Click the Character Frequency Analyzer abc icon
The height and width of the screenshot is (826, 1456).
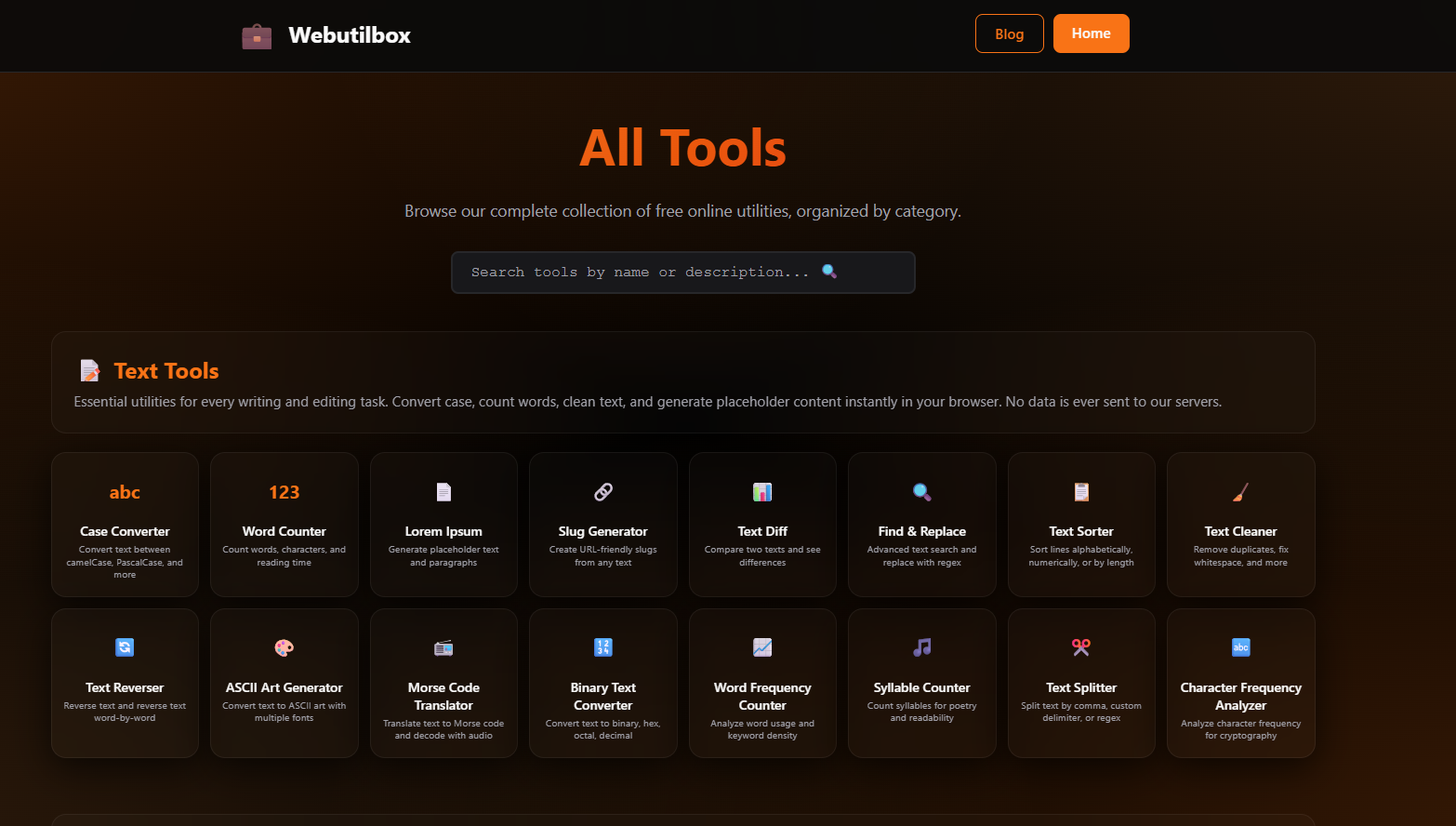1241,647
